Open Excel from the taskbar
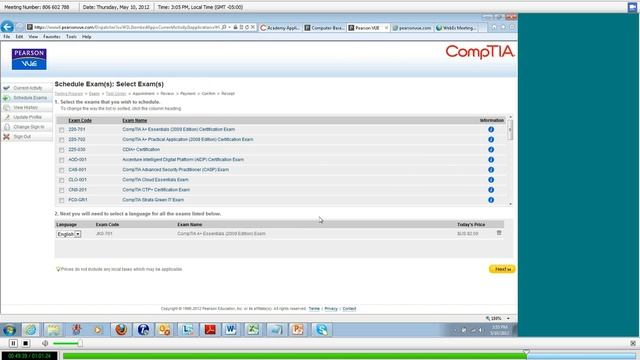Image resolution: width=640 pixels, height=360 pixels. (x=253, y=329)
